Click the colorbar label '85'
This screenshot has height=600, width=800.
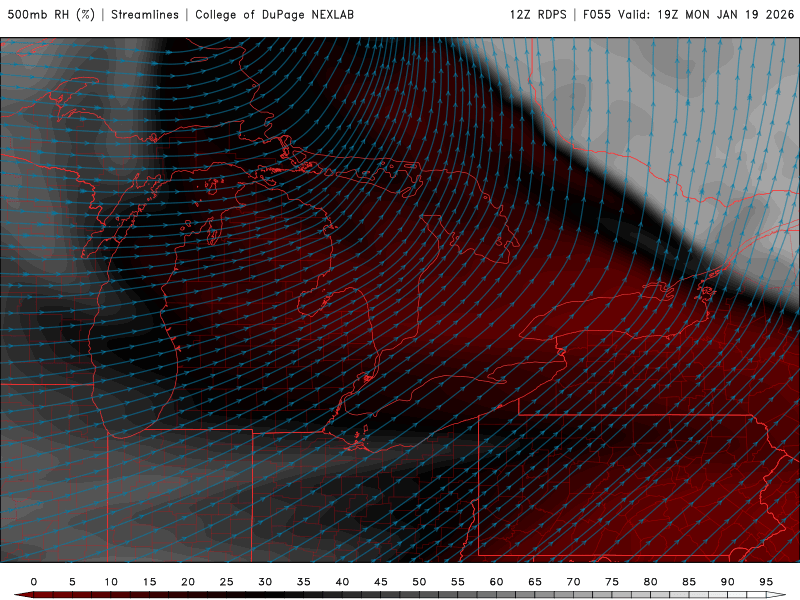point(689,582)
